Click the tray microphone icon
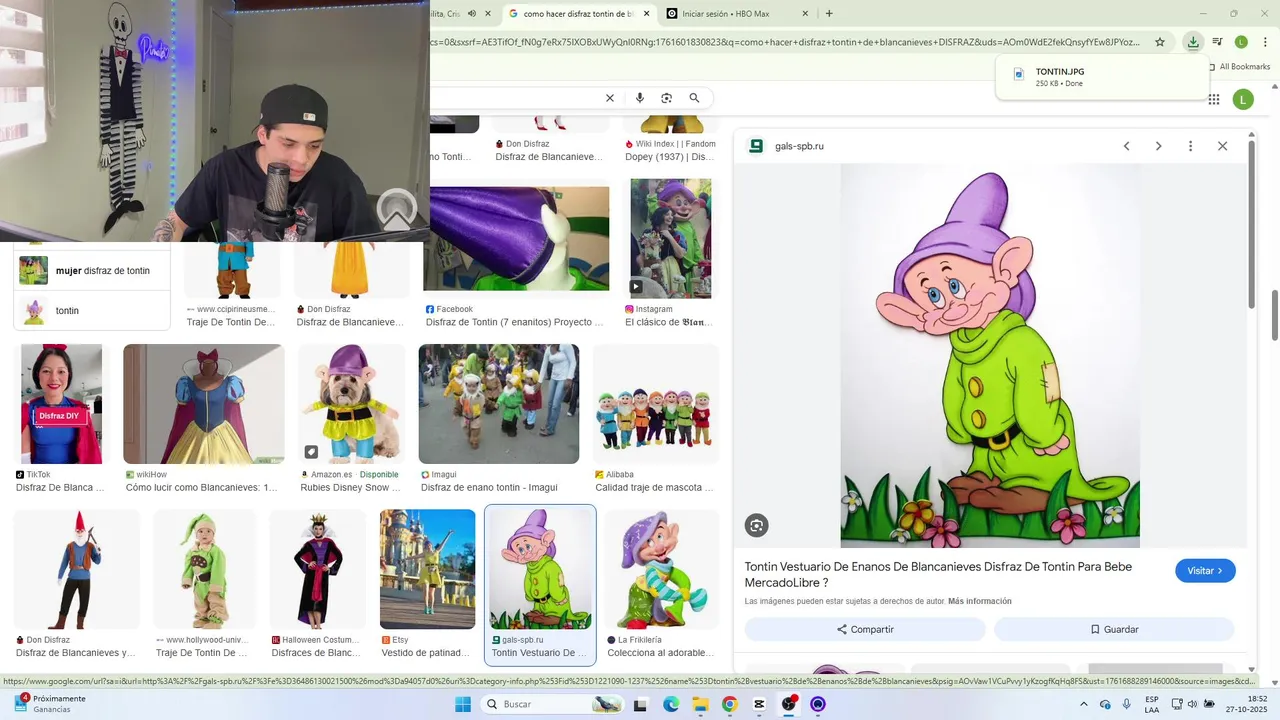 [1127, 704]
